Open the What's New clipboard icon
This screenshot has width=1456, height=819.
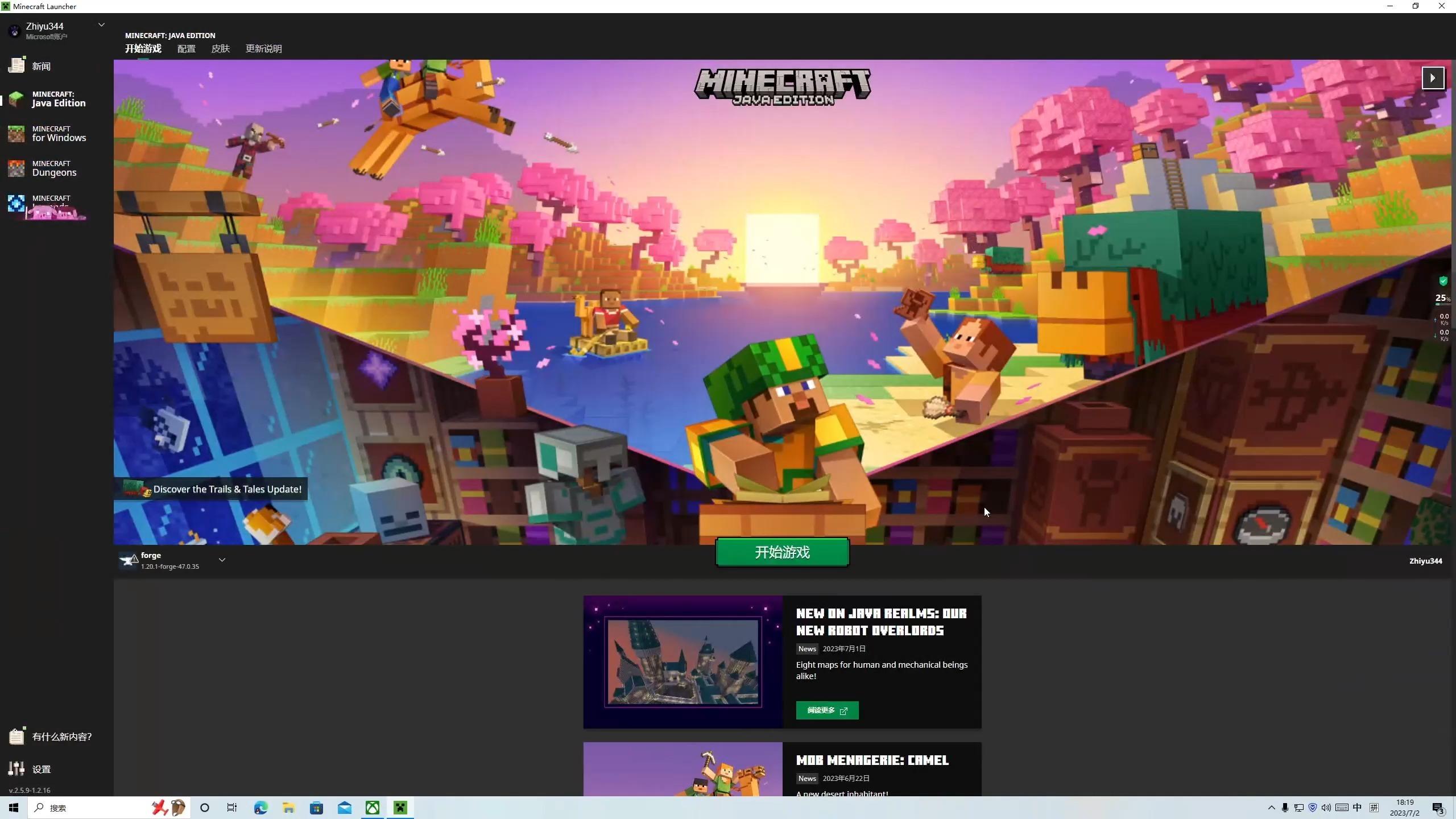pyautogui.click(x=16, y=736)
